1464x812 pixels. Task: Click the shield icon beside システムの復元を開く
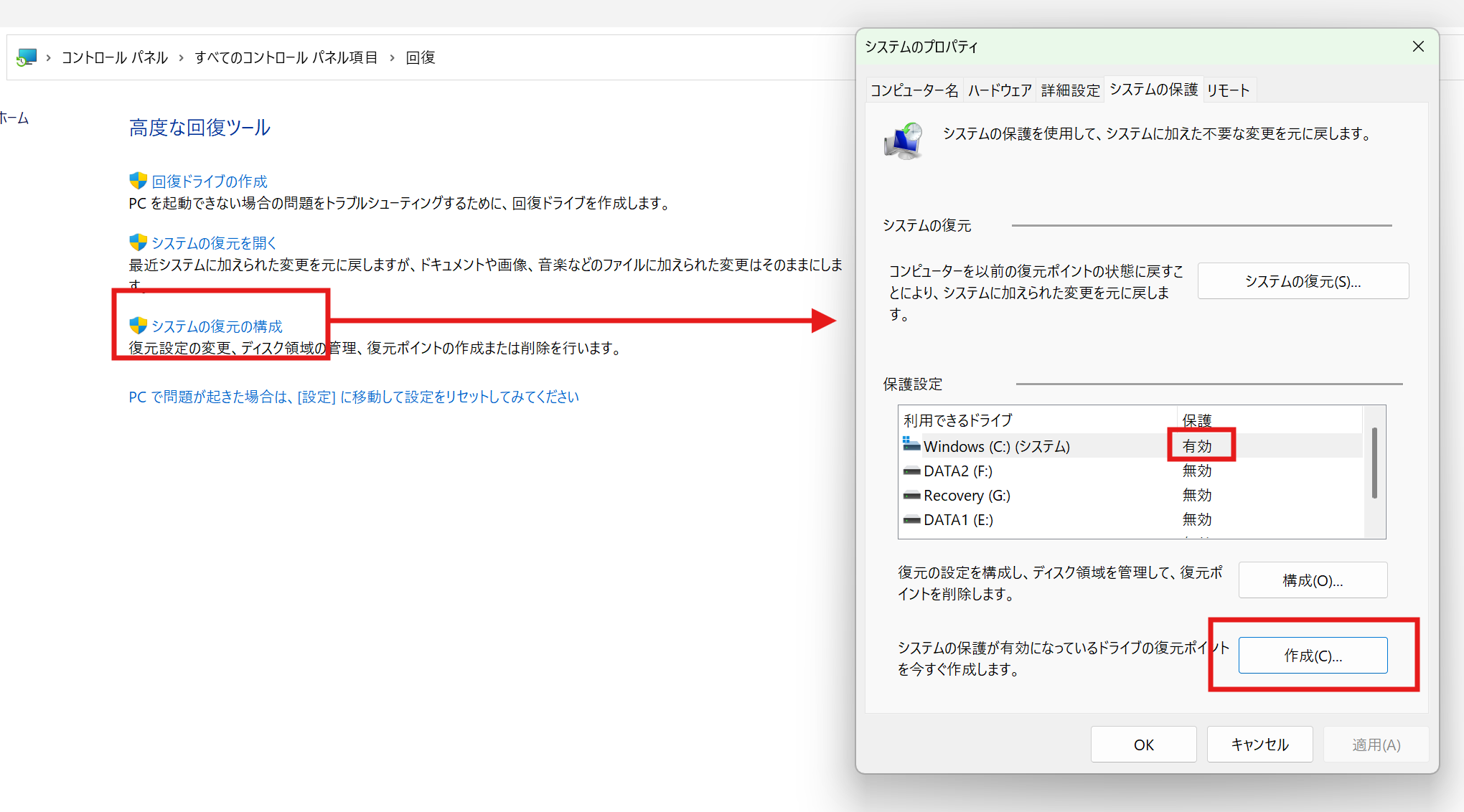point(138,242)
